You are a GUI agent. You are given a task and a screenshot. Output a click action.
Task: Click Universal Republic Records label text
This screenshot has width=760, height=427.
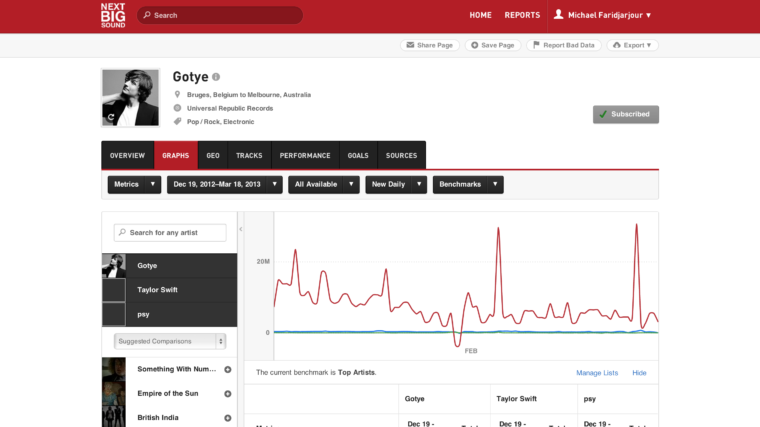pos(230,108)
